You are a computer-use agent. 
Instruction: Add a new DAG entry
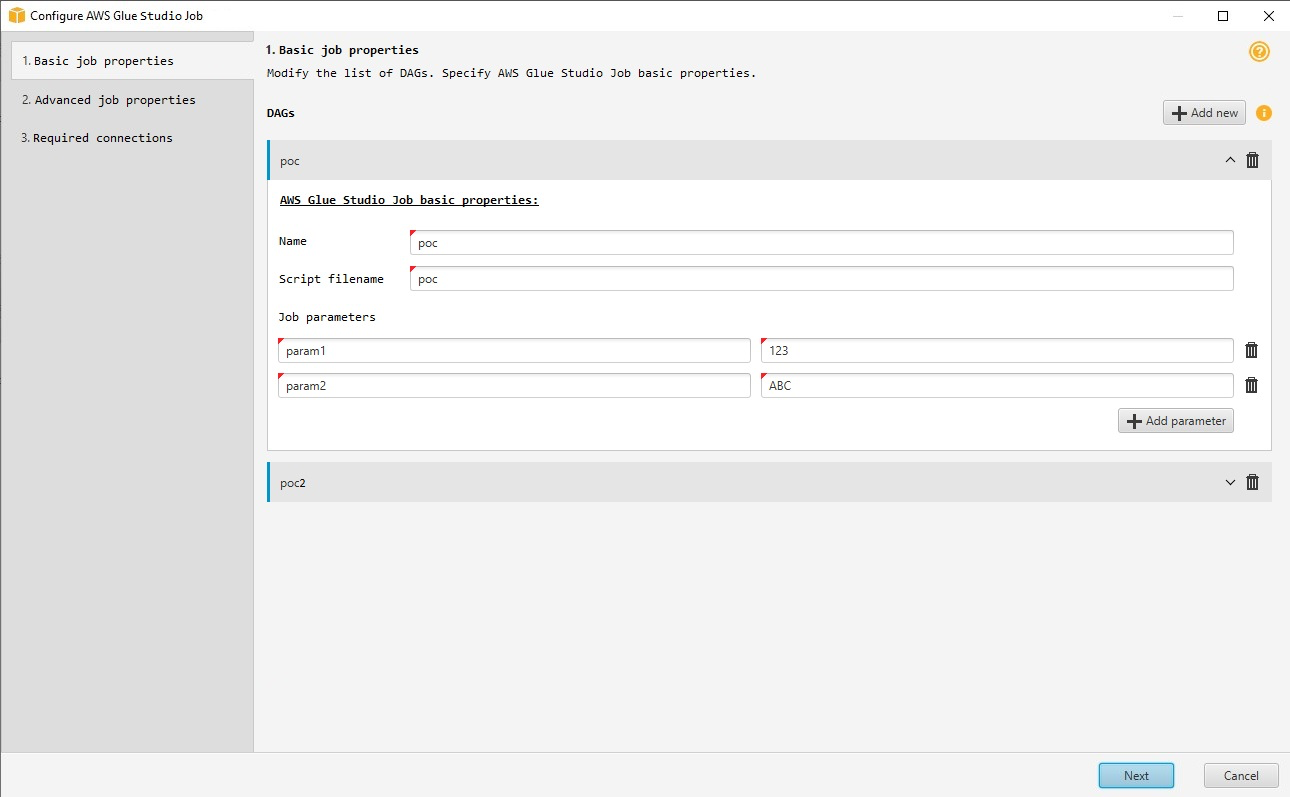click(x=1204, y=112)
